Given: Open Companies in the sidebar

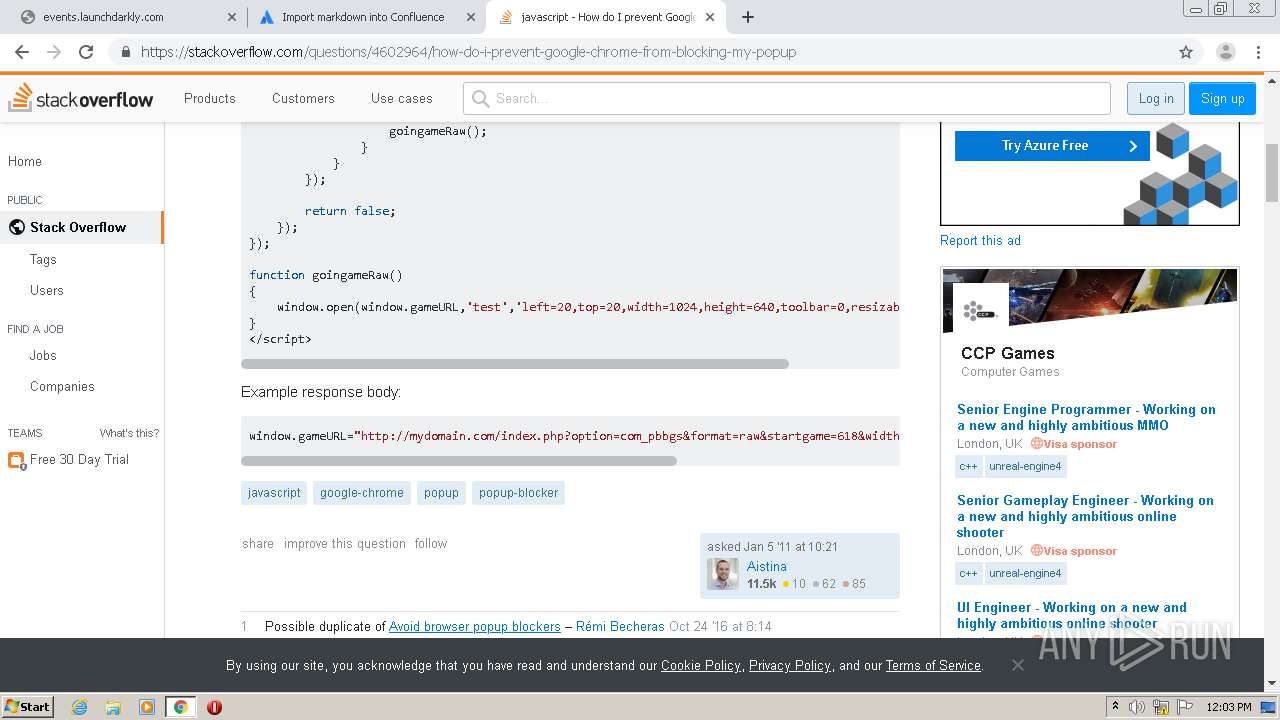Looking at the screenshot, I should point(62,386).
